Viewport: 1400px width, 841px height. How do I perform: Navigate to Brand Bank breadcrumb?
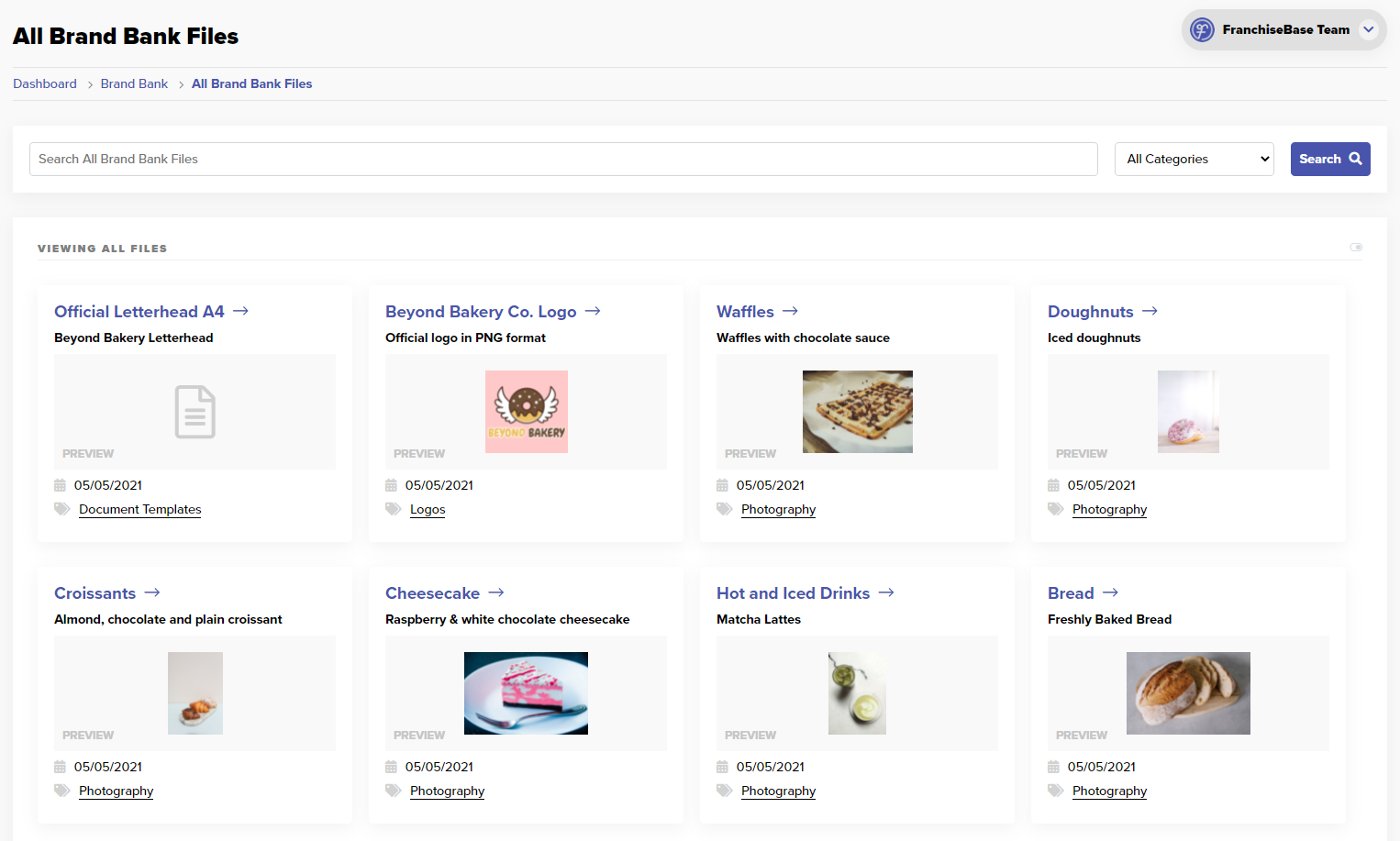134,83
